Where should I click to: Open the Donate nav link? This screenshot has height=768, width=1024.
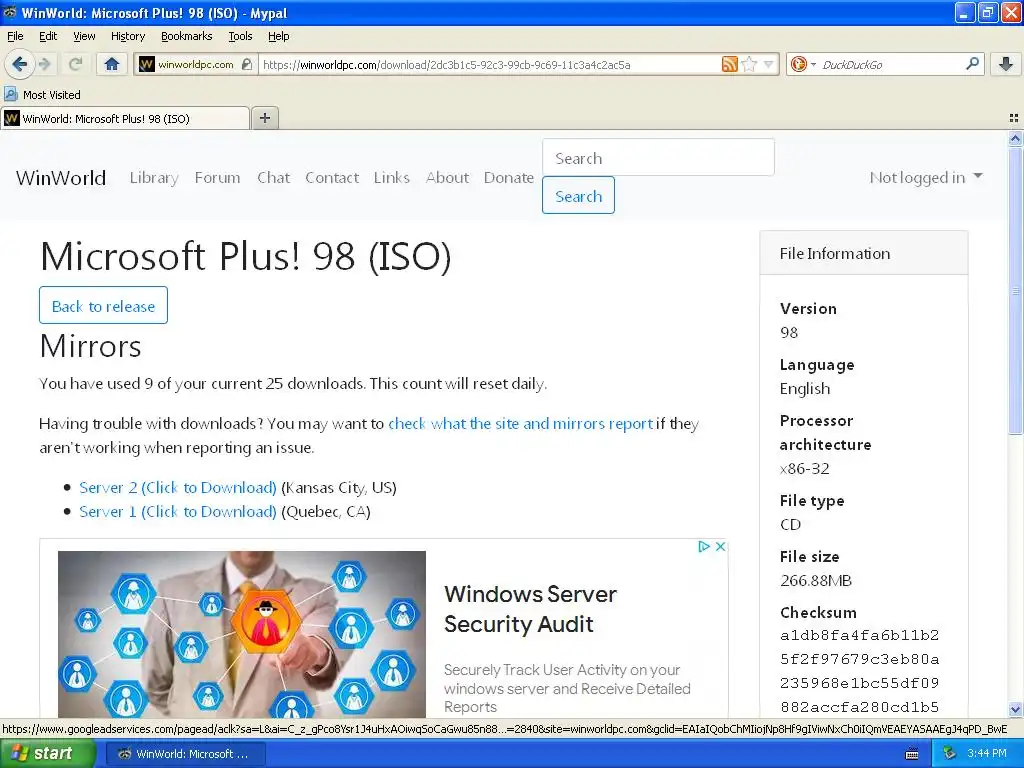(509, 178)
